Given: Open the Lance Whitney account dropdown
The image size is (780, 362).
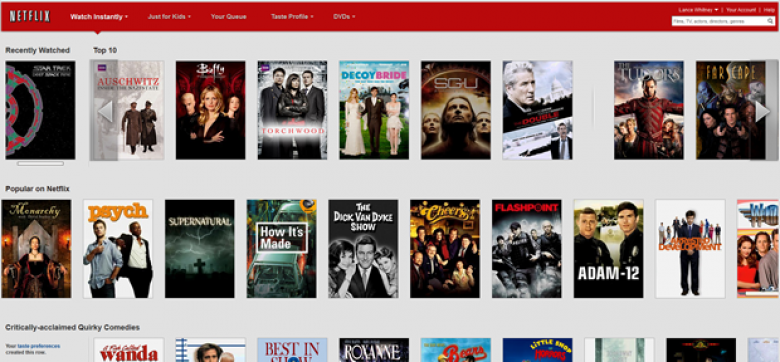Looking at the screenshot, I should (x=698, y=10).
